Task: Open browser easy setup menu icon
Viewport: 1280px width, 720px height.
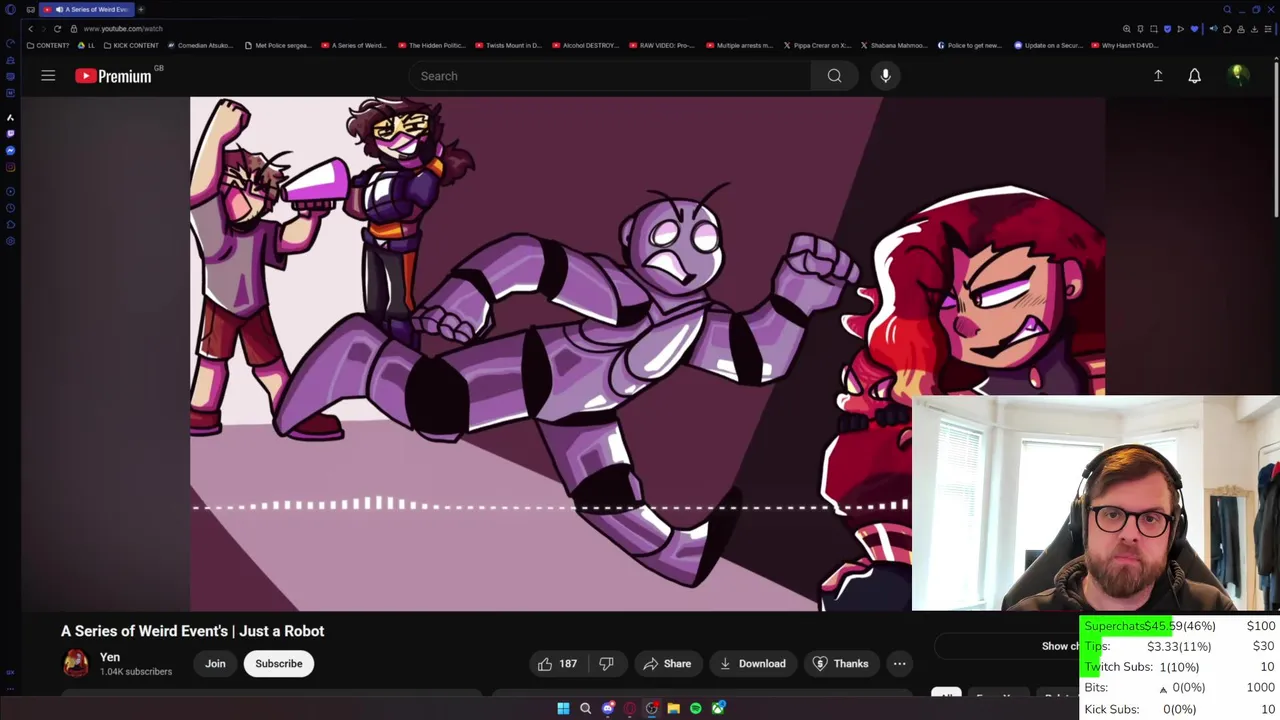Action: 1268,29
